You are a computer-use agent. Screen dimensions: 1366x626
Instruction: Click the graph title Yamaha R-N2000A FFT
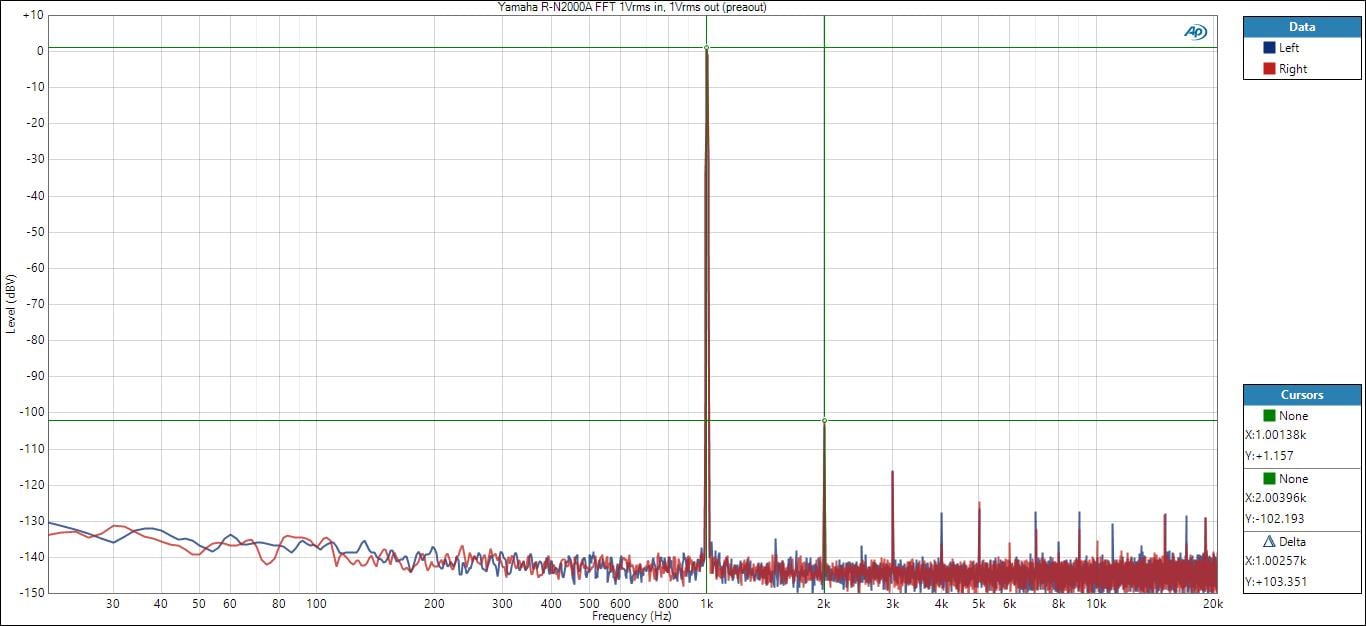pos(632,7)
